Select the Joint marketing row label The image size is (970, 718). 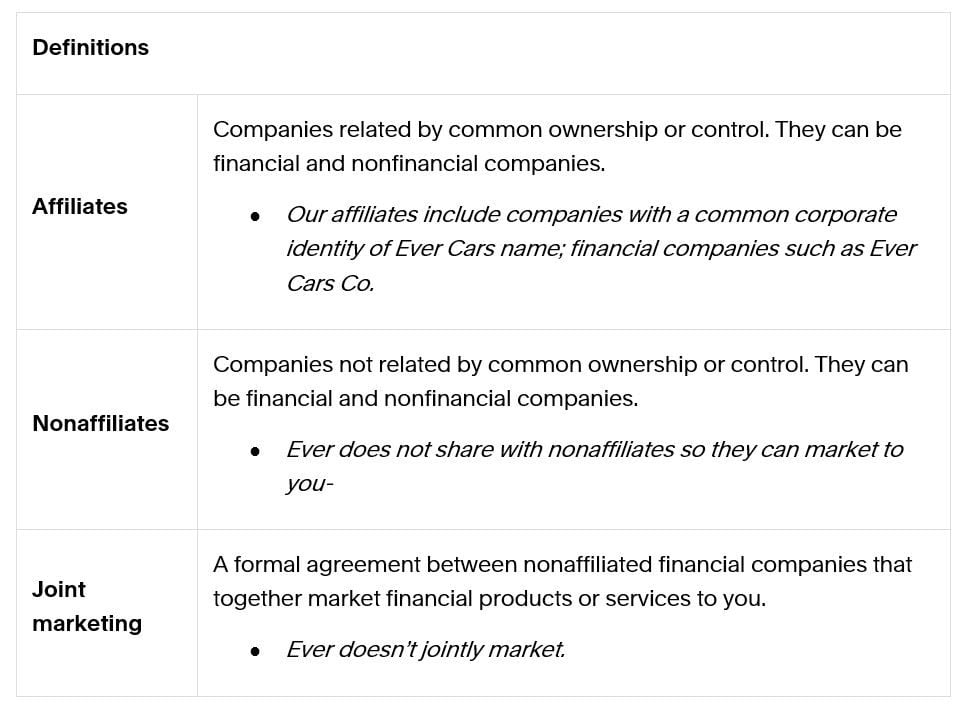coord(87,606)
